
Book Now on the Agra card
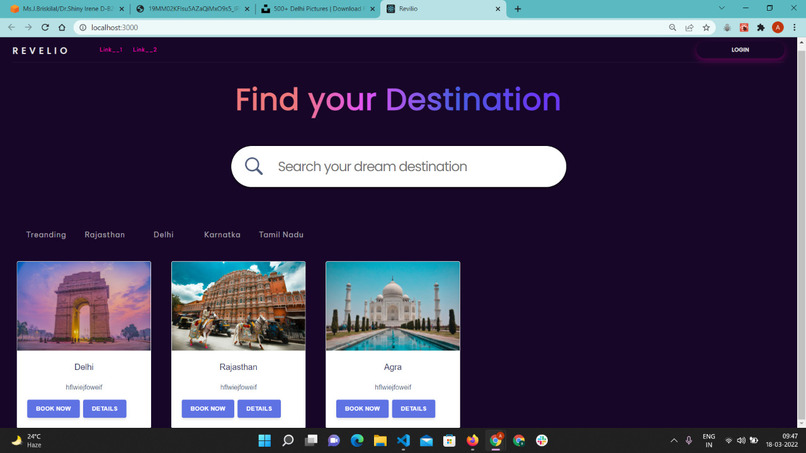tap(362, 409)
